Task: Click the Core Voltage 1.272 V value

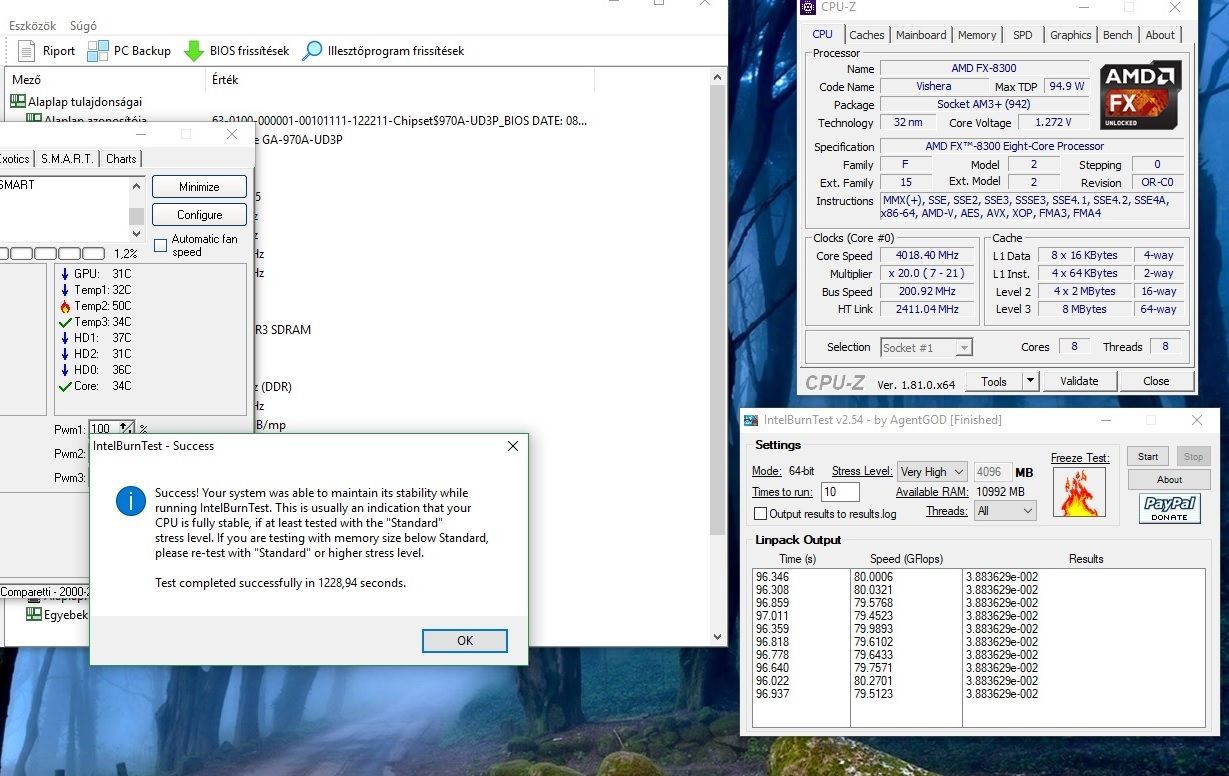Action: 1052,123
